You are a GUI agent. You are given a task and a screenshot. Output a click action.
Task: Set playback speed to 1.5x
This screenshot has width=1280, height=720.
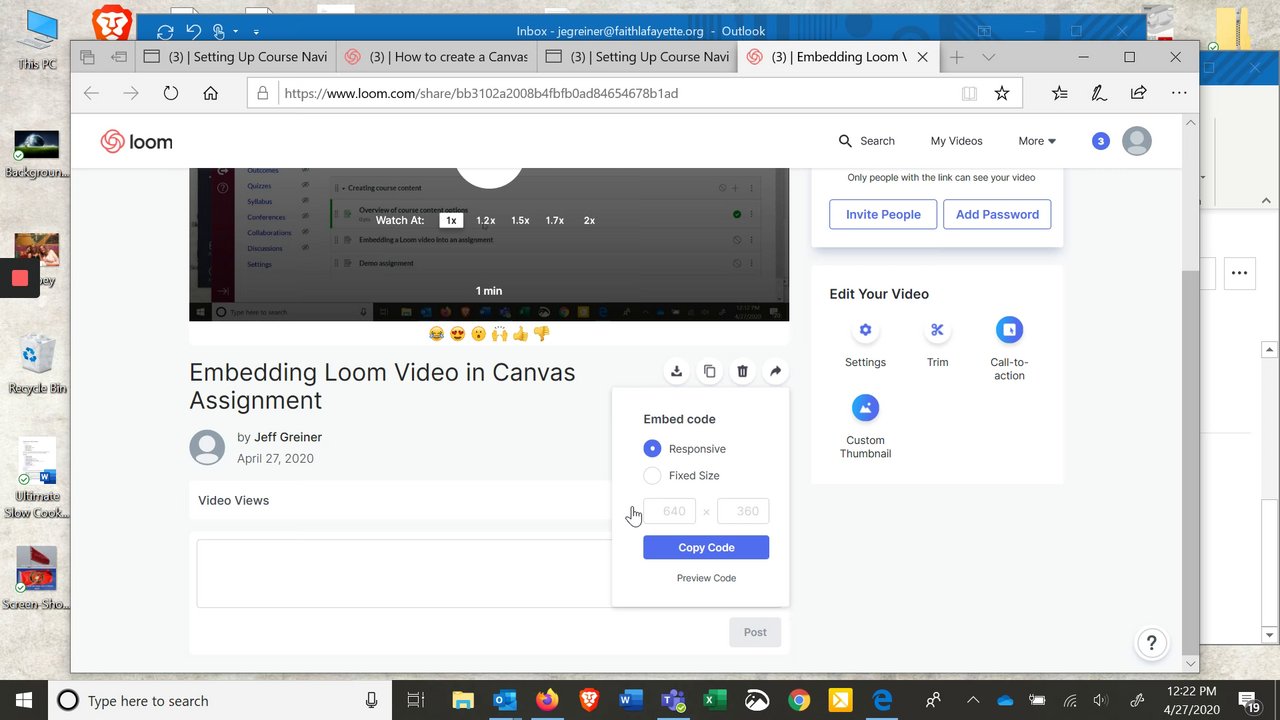pyautogui.click(x=520, y=220)
